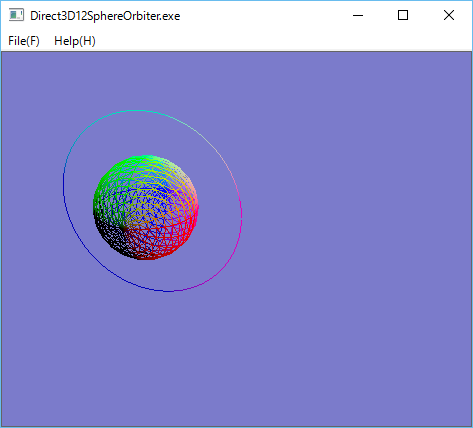473x428 pixels.
Task: Open the Help(H) menu
Action: (x=75, y=41)
